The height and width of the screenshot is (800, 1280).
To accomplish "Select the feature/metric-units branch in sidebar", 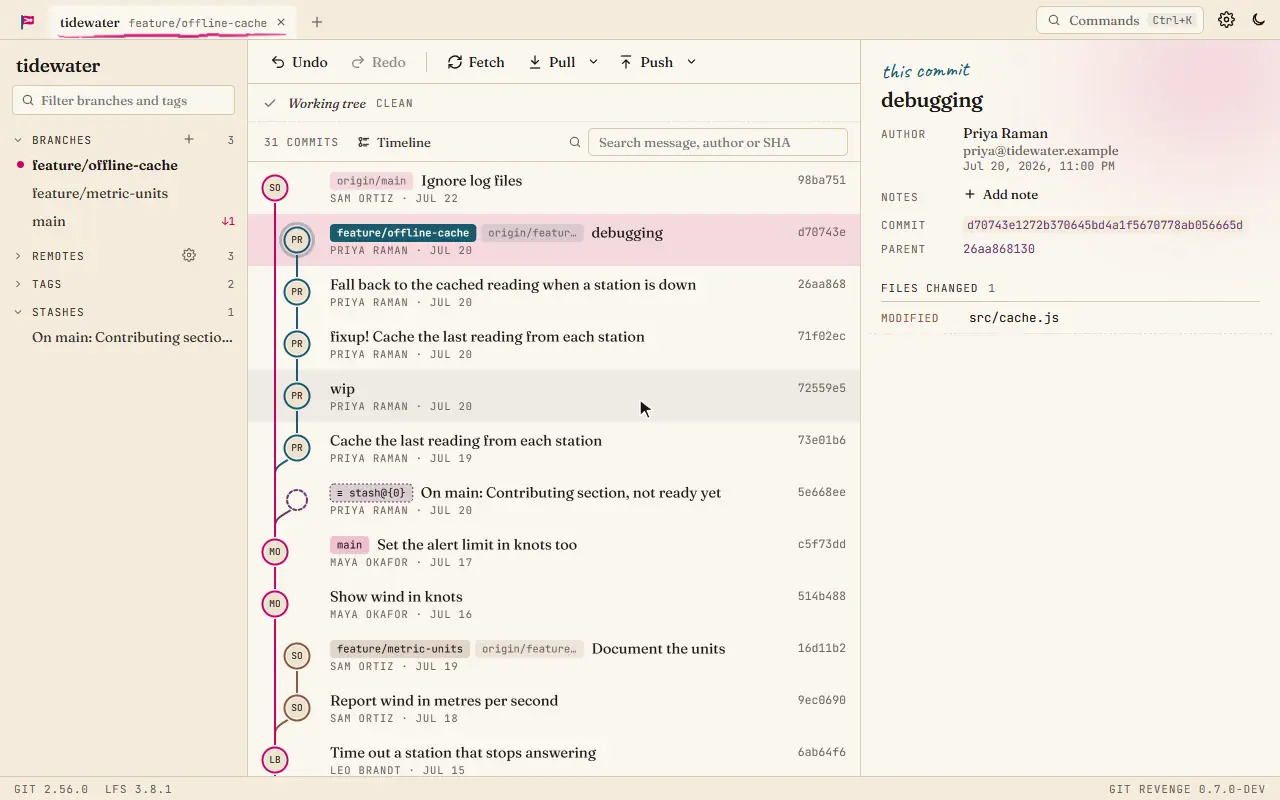I will (124, 193).
